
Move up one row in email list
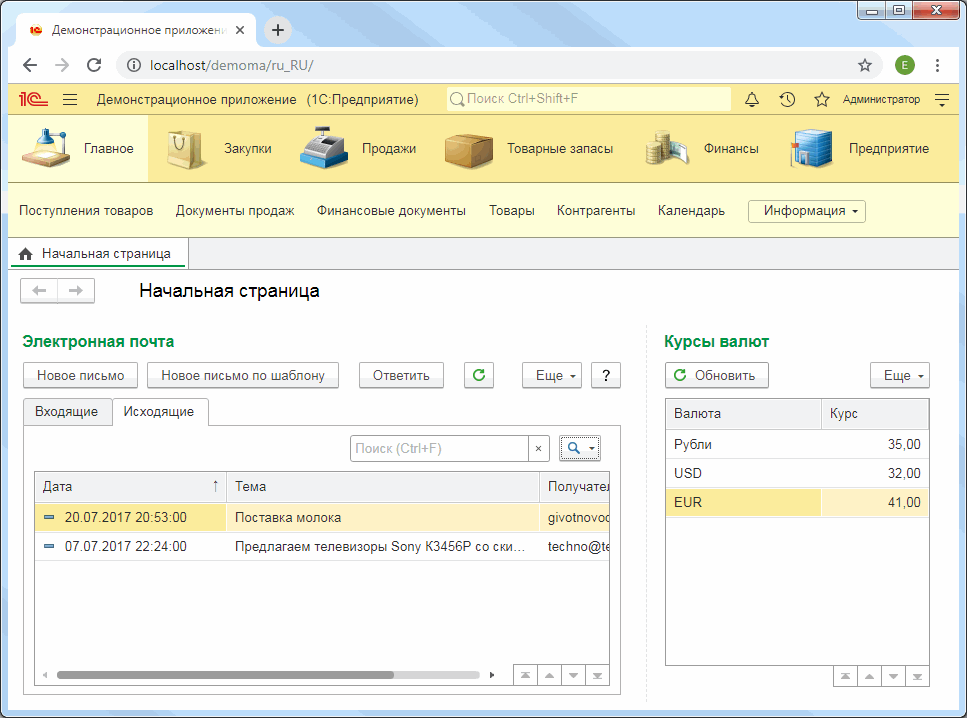pyautogui.click(x=549, y=675)
